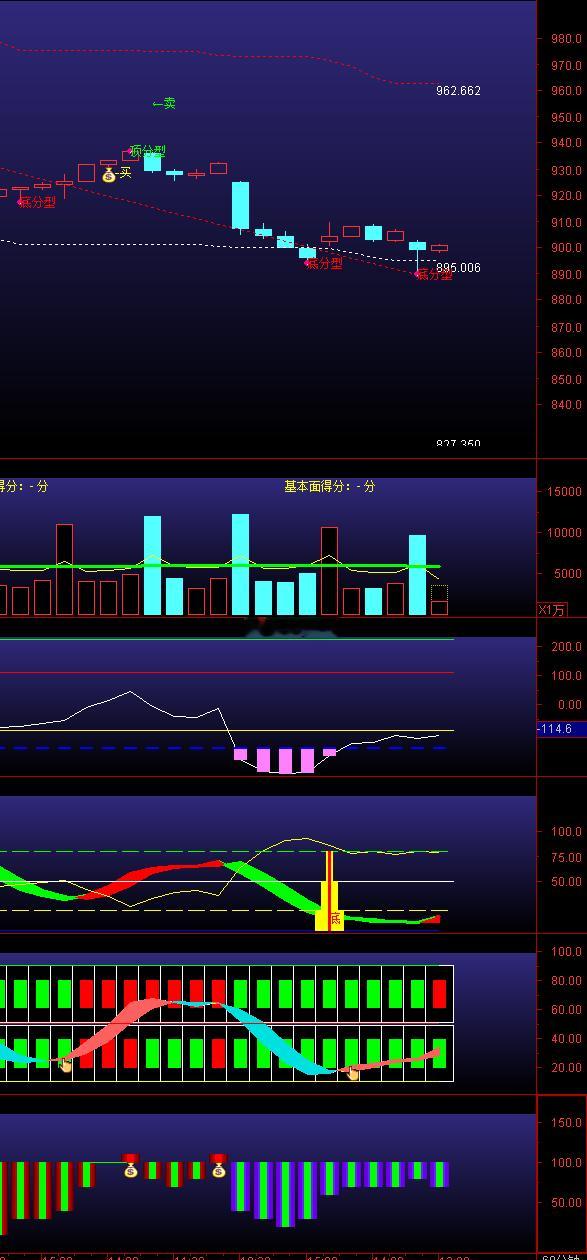
Task: Click the 962.662 upper band value
Action: pos(459,91)
